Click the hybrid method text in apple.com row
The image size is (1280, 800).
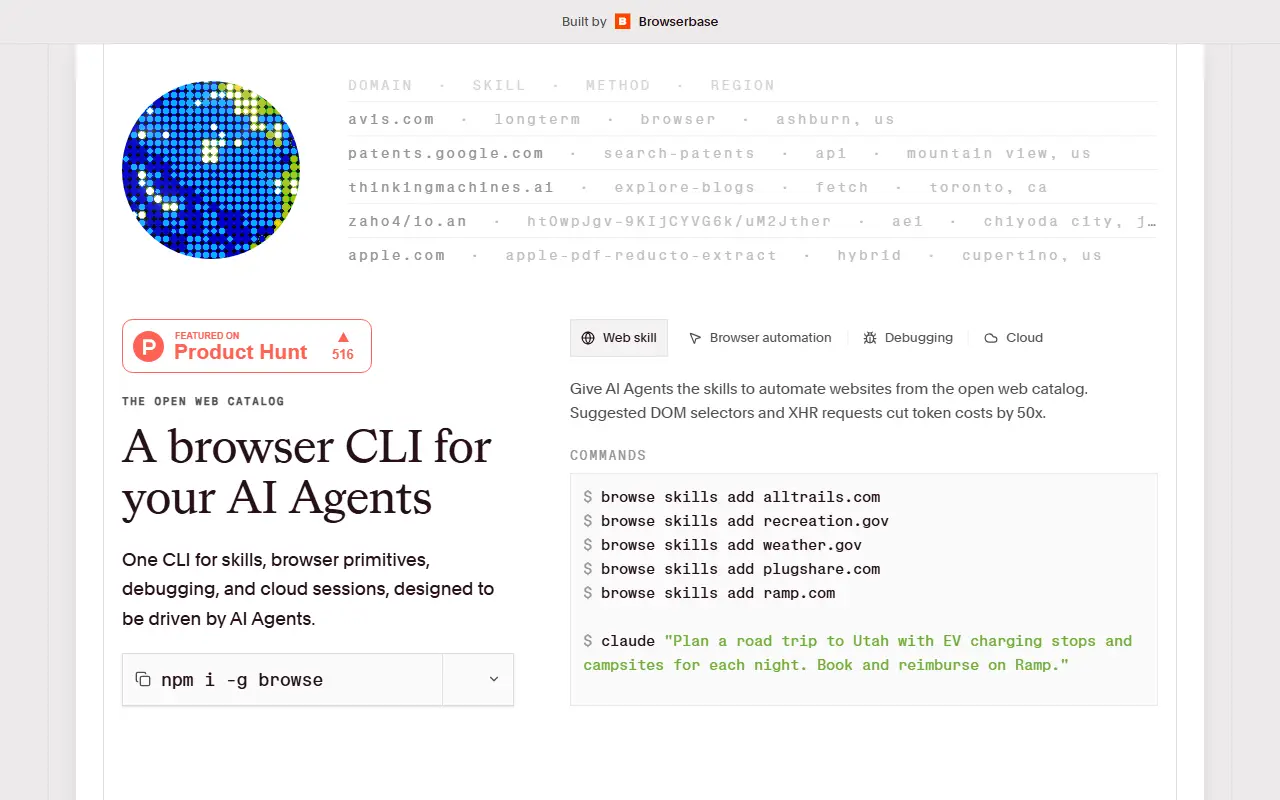[869, 255]
